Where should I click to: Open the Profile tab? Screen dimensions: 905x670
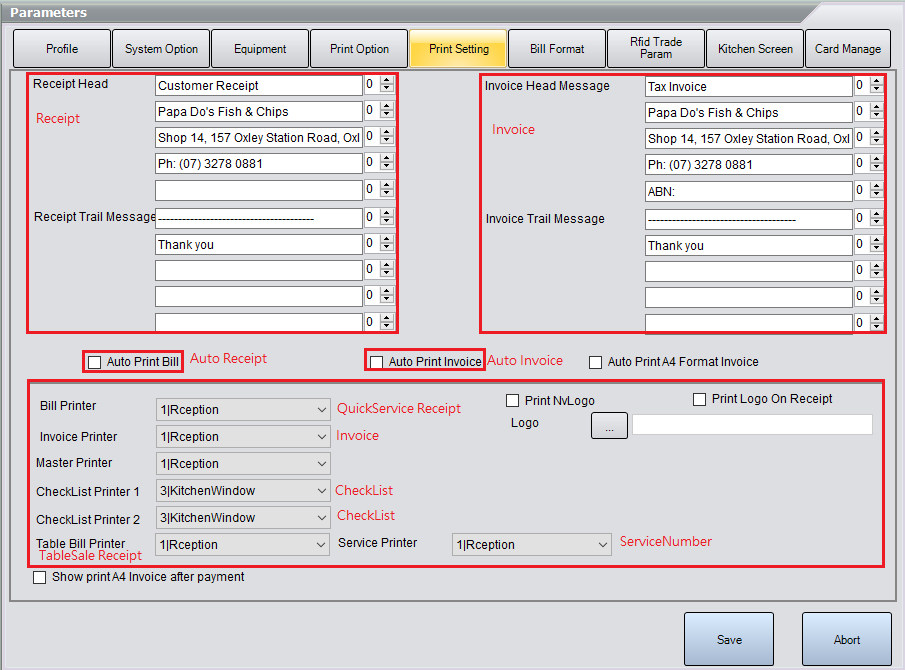[x=62, y=49]
